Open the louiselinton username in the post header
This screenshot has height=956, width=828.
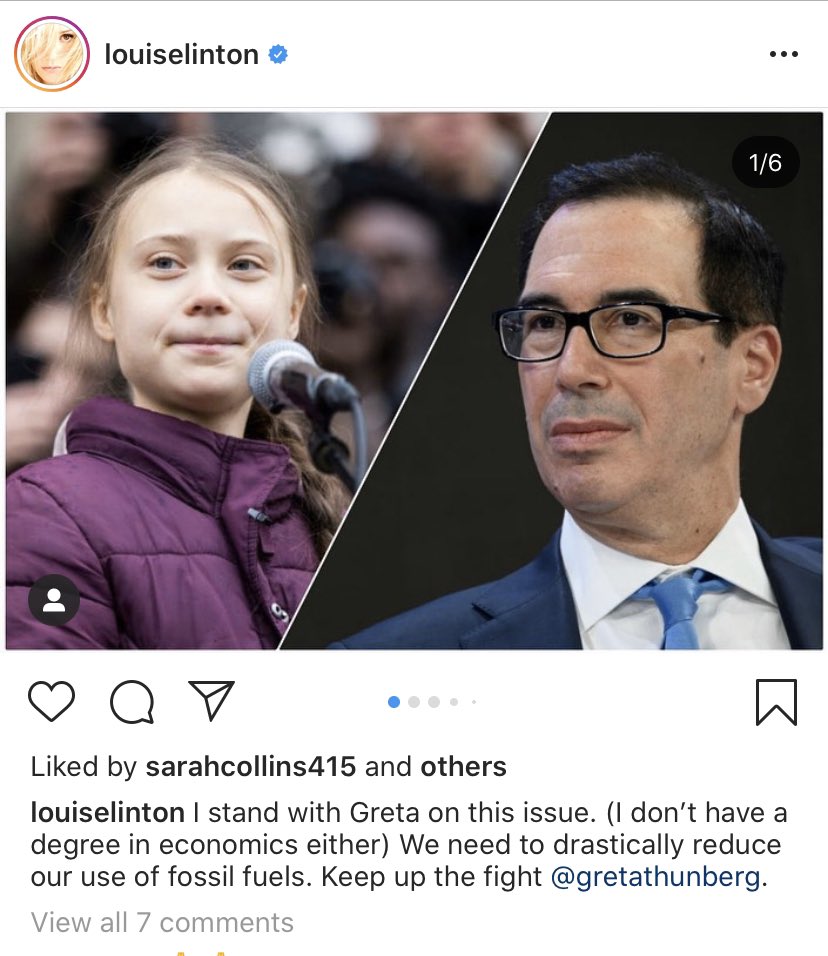(182, 54)
